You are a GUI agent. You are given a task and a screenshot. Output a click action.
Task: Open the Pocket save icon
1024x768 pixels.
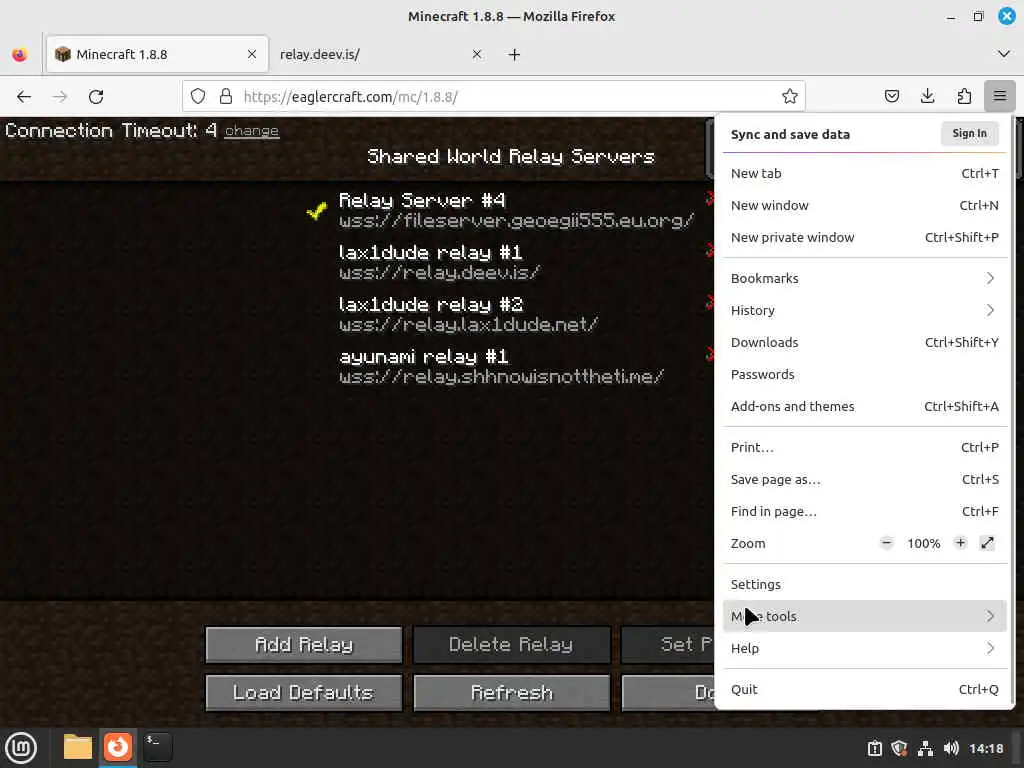(891, 97)
